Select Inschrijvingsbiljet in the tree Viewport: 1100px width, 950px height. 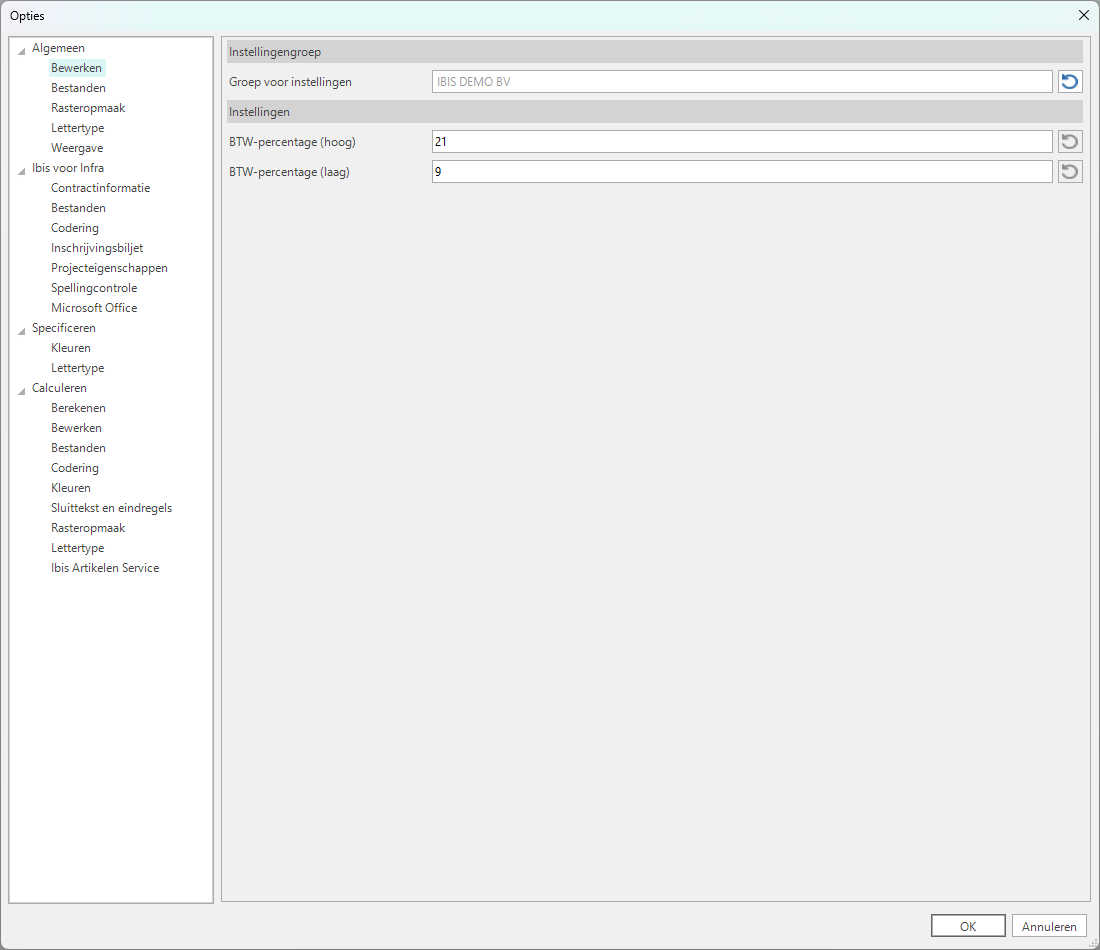tap(97, 248)
